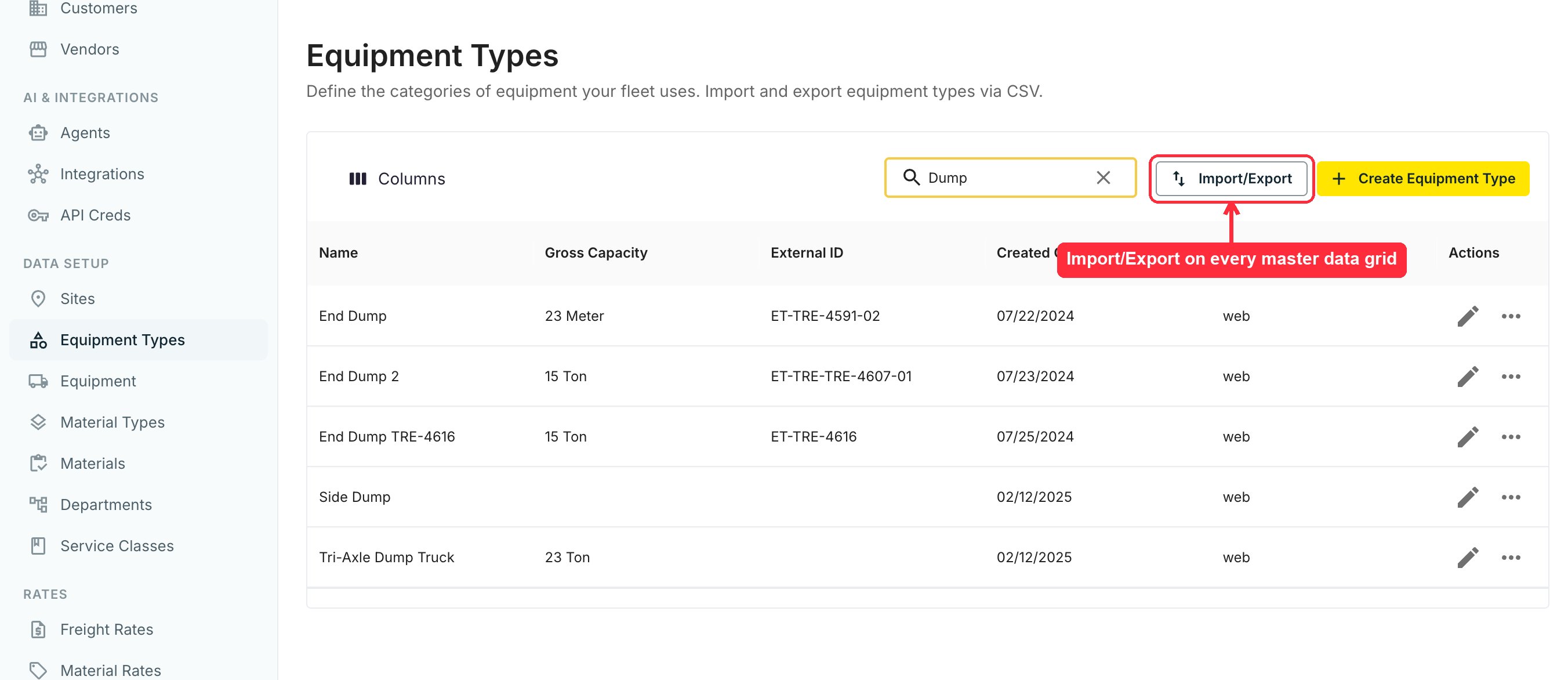This screenshot has height=680, width=1568.
Task: Click the Materials clipboard icon
Action: pyautogui.click(x=38, y=464)
